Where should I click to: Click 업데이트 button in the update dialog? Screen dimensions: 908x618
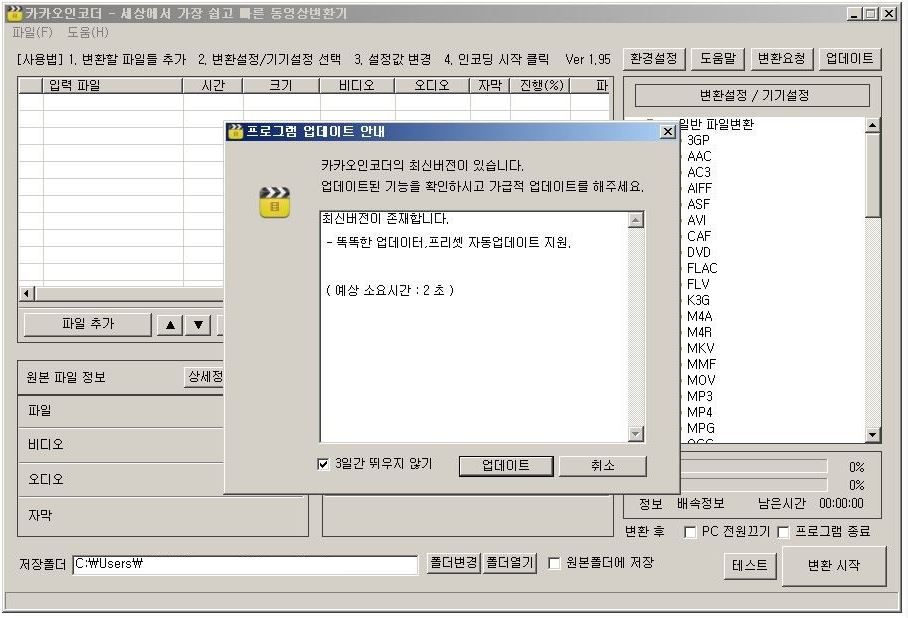[x=506, y=466]
